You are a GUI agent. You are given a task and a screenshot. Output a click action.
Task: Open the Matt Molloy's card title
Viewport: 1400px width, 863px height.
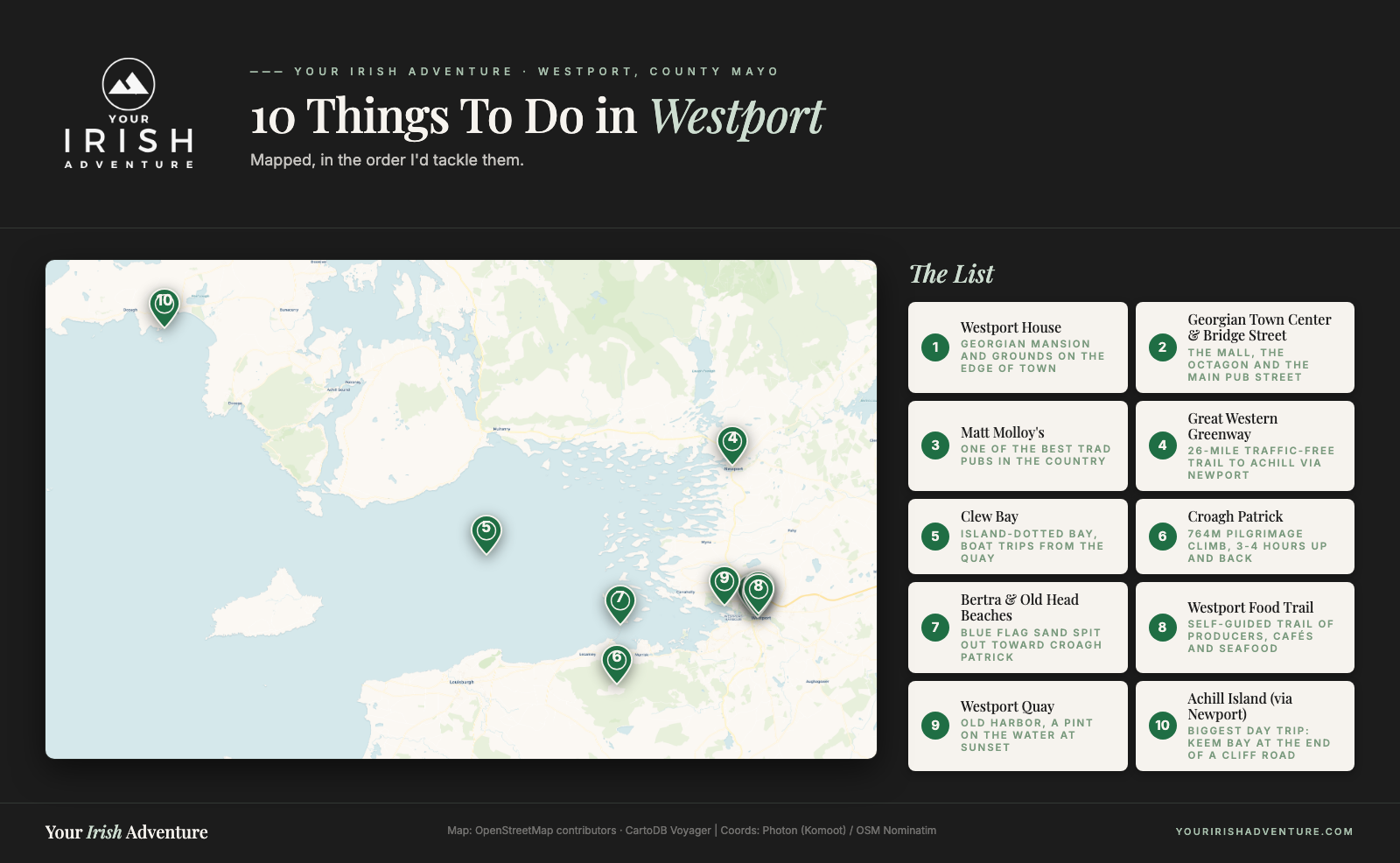[1003, 432]
